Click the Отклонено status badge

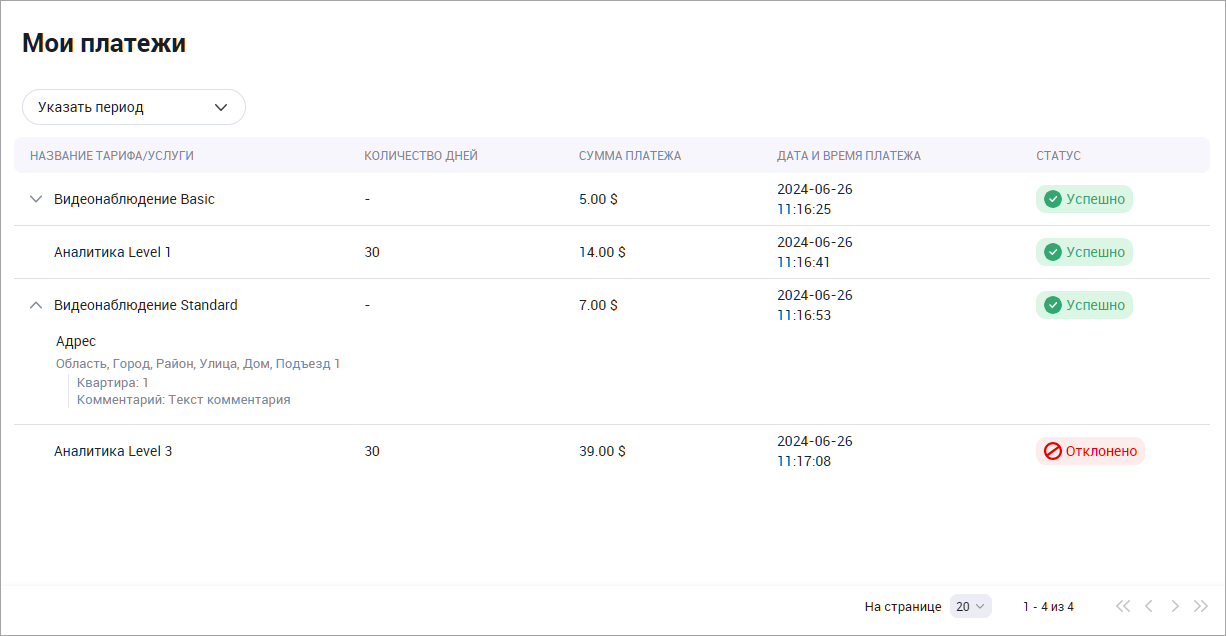pyautogui.click(x=1090, y=451)
